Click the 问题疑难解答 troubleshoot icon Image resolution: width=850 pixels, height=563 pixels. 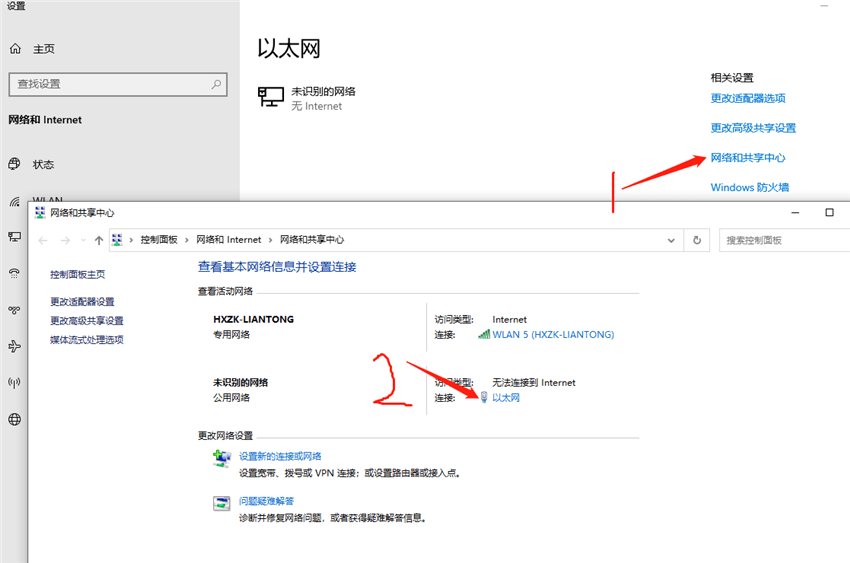pyautogui.click(x=221, y=503)
